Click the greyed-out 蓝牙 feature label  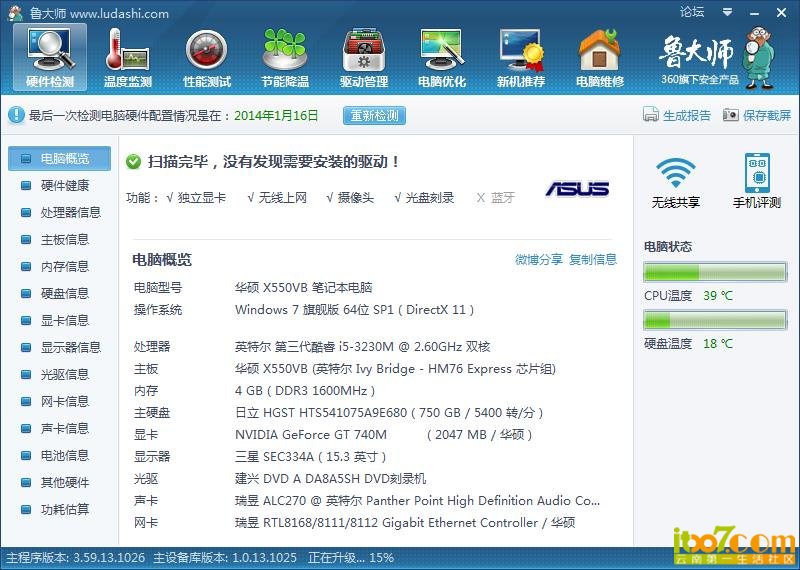tap(503, 197)
